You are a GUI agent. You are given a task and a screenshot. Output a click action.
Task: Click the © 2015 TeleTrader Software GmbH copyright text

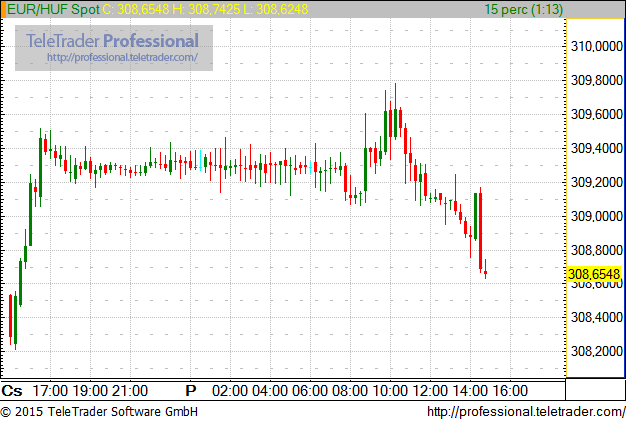point(99,411)
